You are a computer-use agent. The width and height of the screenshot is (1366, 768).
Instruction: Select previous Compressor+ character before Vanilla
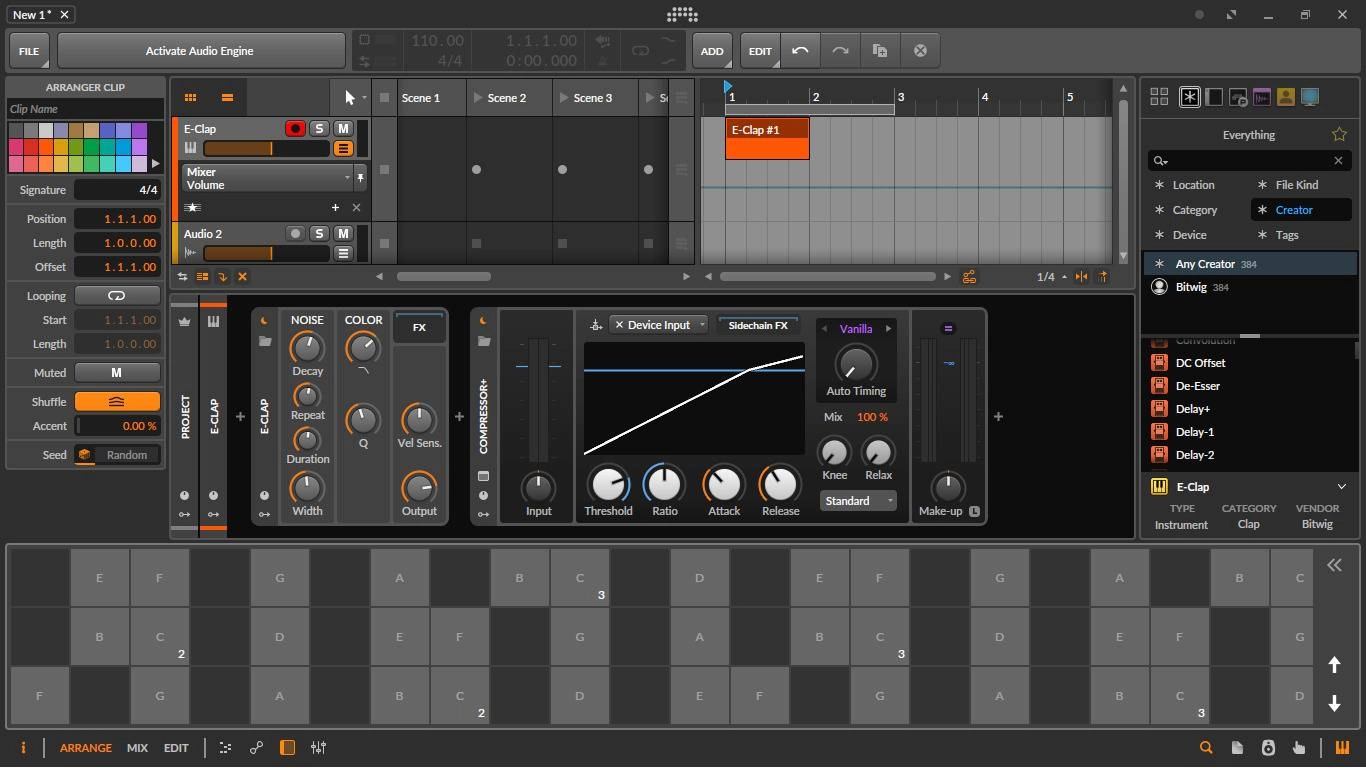[825, 328]
